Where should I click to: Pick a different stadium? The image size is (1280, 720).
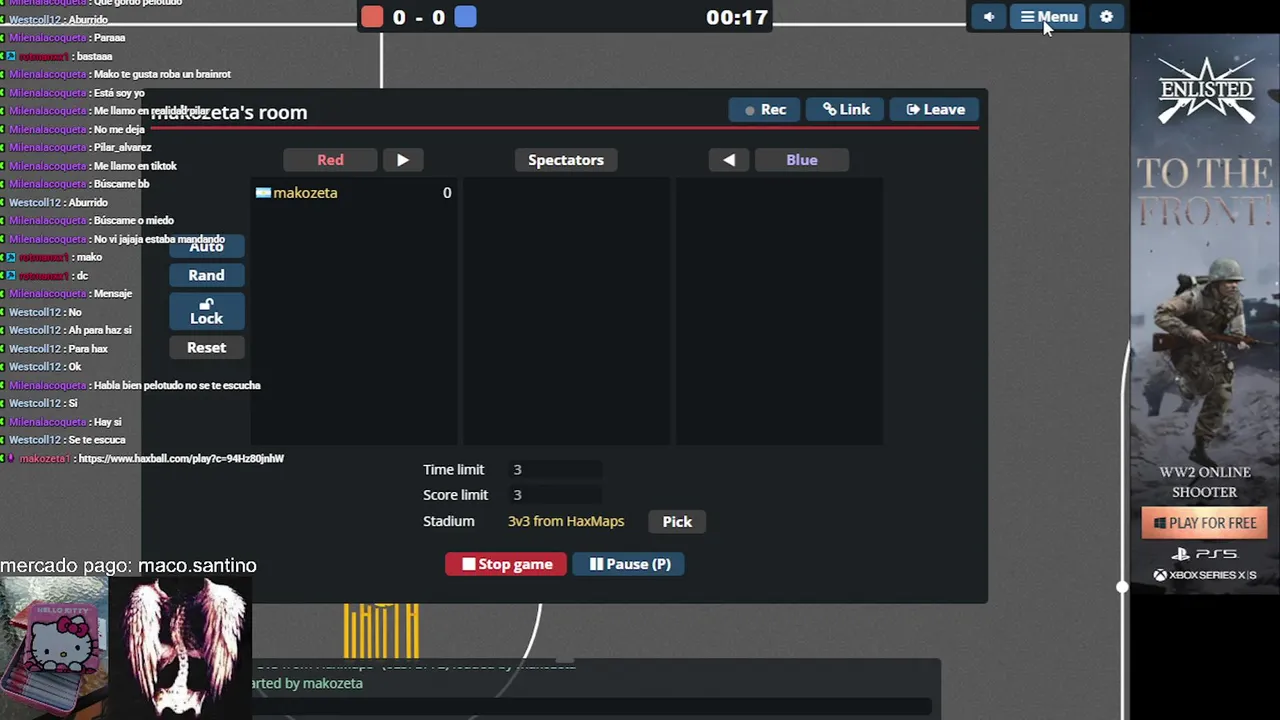[x=677, y=522]
